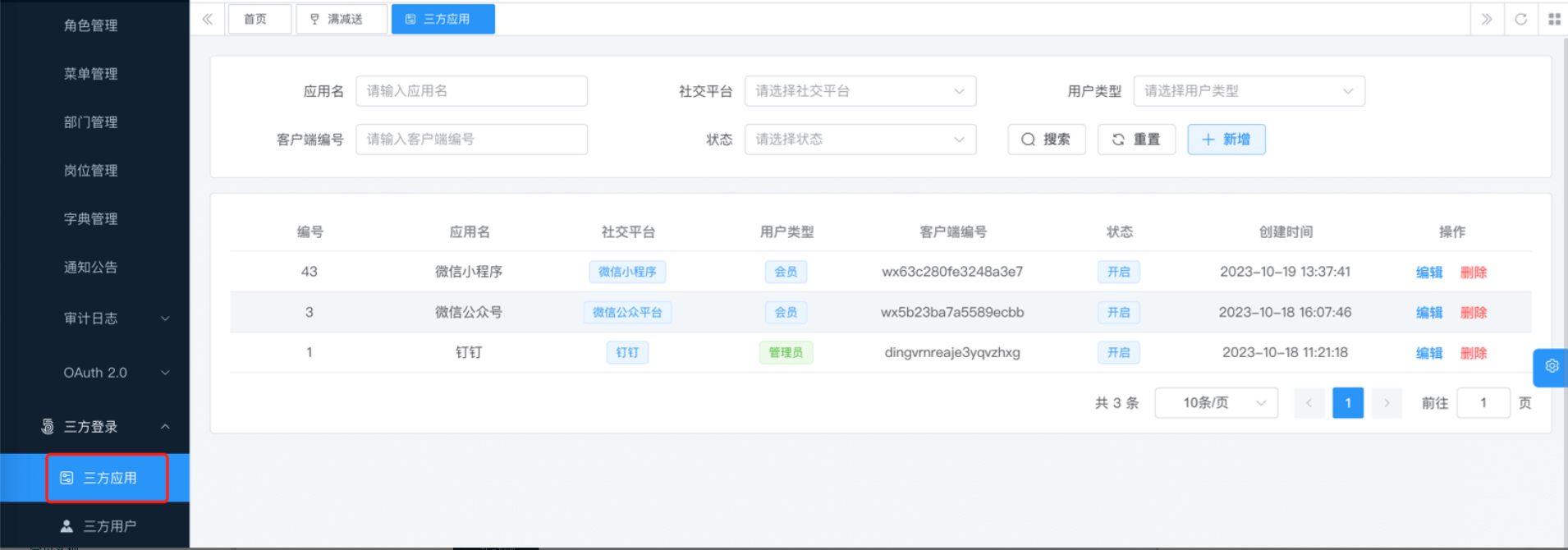Open the 状态 select dropdown
The image size is (1568, 550).
click(x=860, y=140)
